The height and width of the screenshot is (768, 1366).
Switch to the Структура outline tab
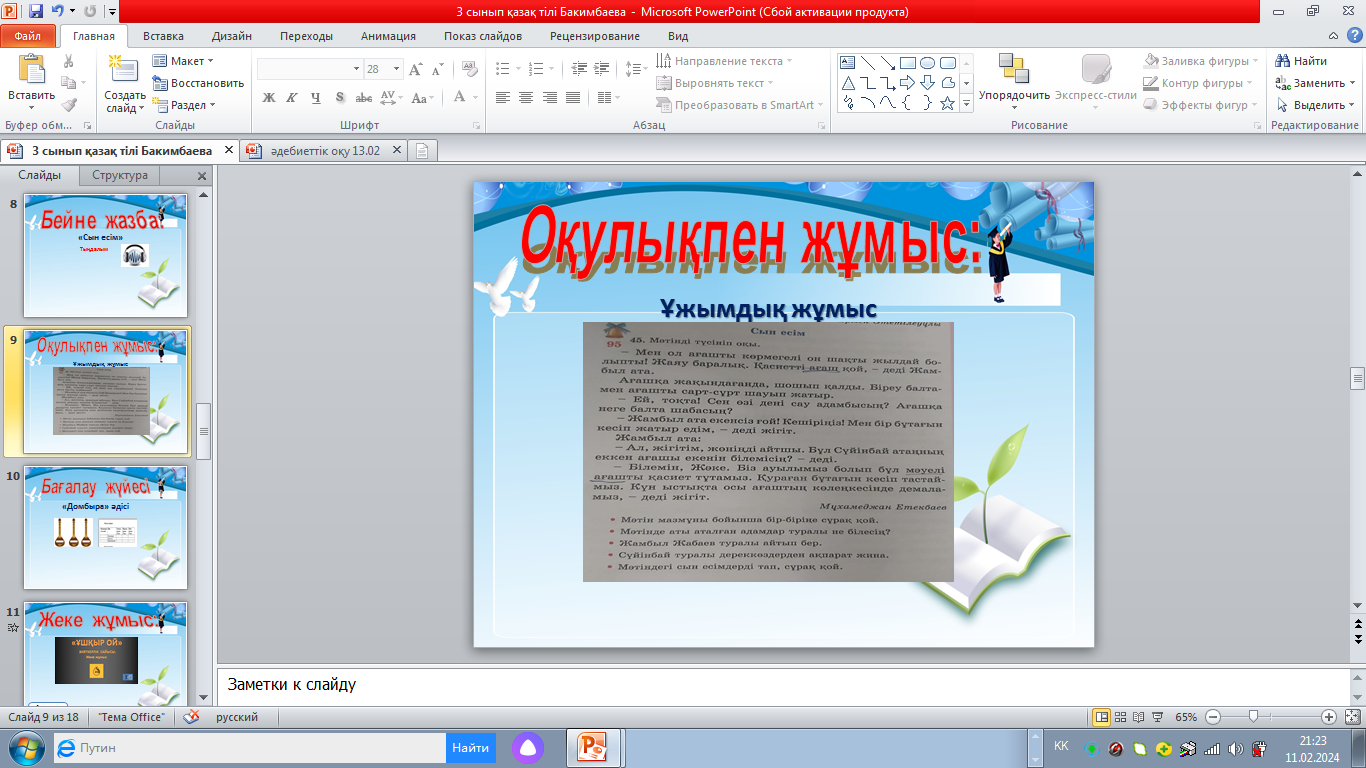pyautogui.click(x=120, y=176)
